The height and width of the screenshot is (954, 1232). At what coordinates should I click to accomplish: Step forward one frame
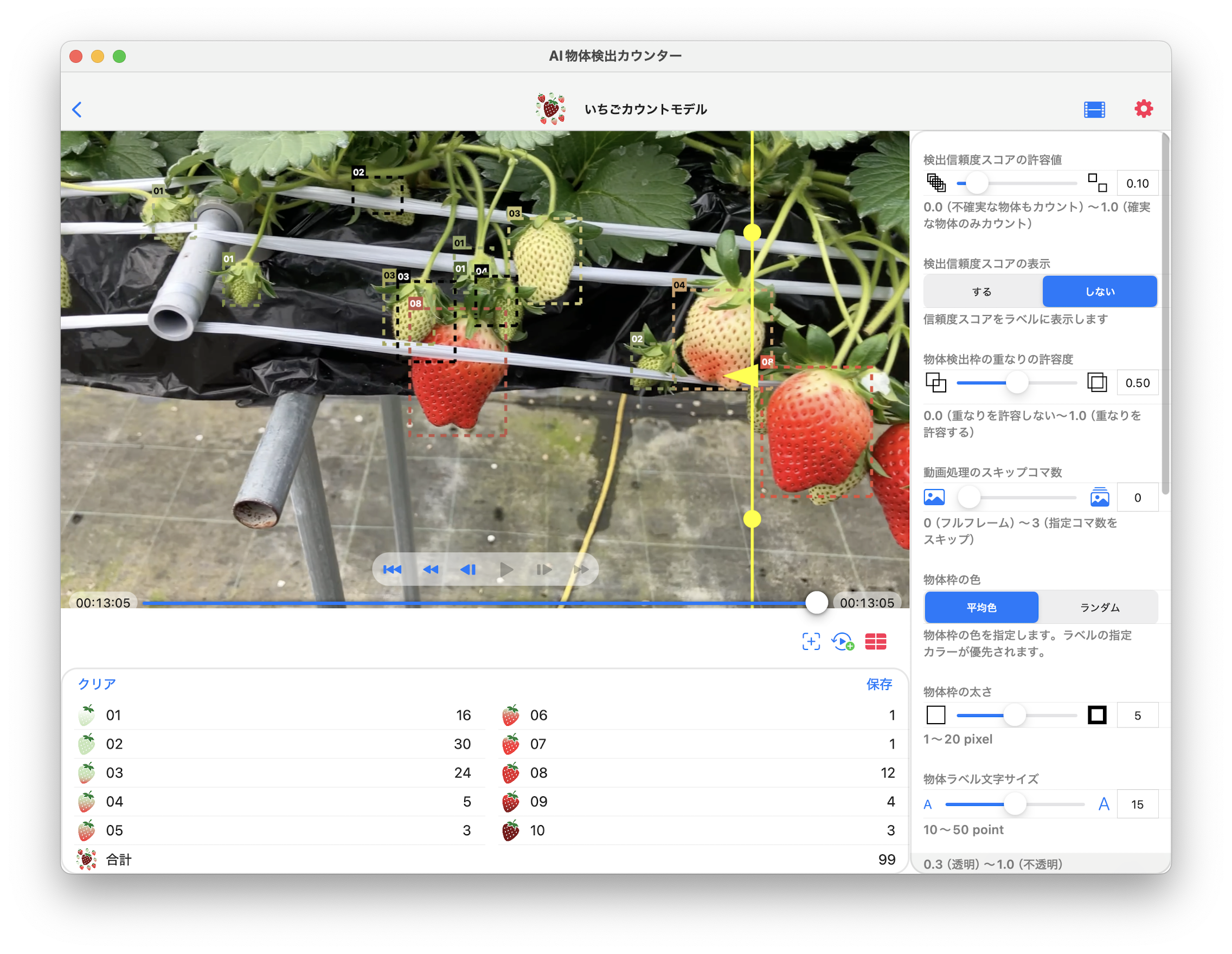[544, 570]
